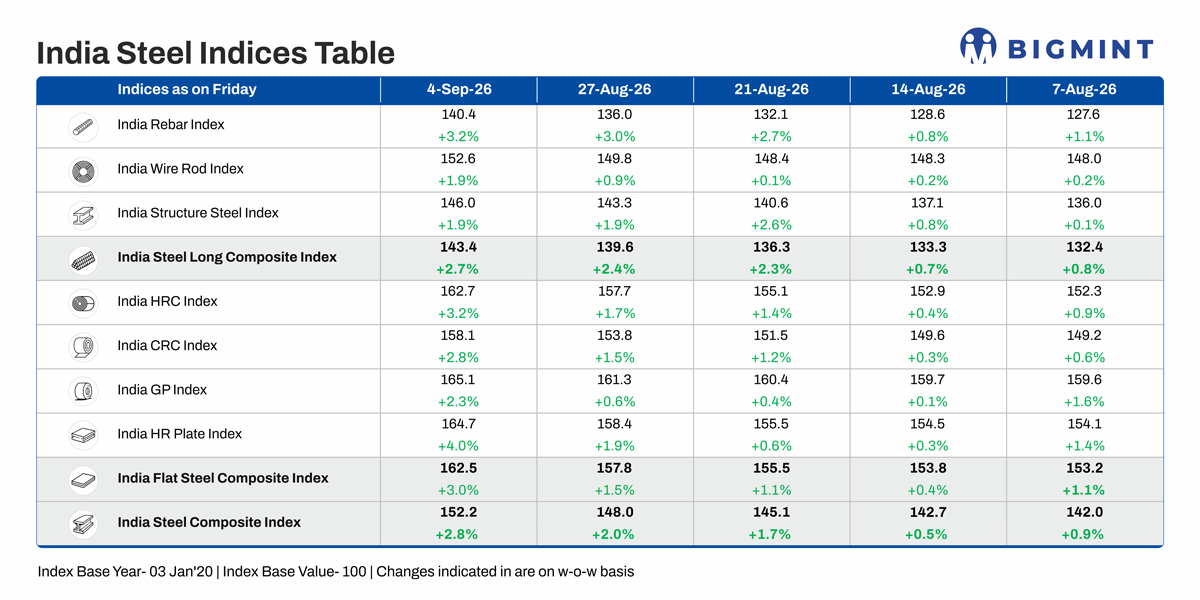This screenshot has height=600, width=1200.
Task: Select the 7-Aug-26 column header
Action: tap(1085, 89)
